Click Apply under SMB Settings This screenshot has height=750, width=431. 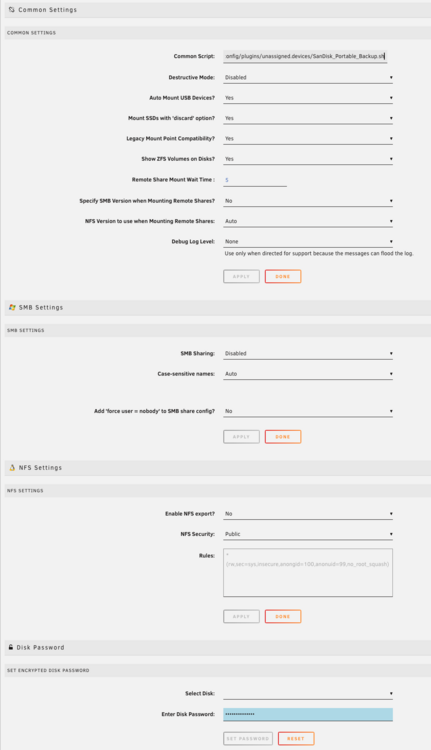[x=241, y=437]
